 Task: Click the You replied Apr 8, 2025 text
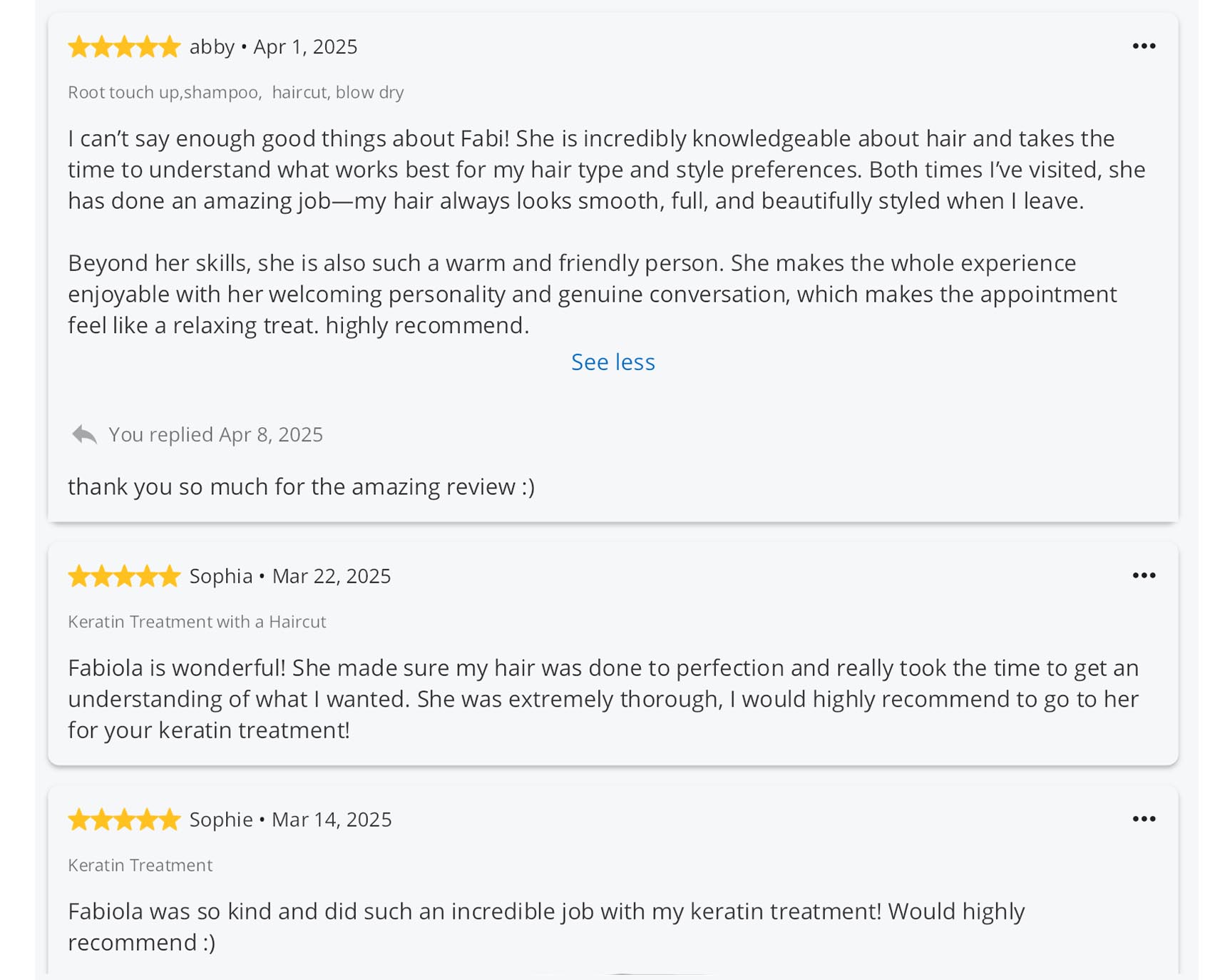[x=215, y=434]
